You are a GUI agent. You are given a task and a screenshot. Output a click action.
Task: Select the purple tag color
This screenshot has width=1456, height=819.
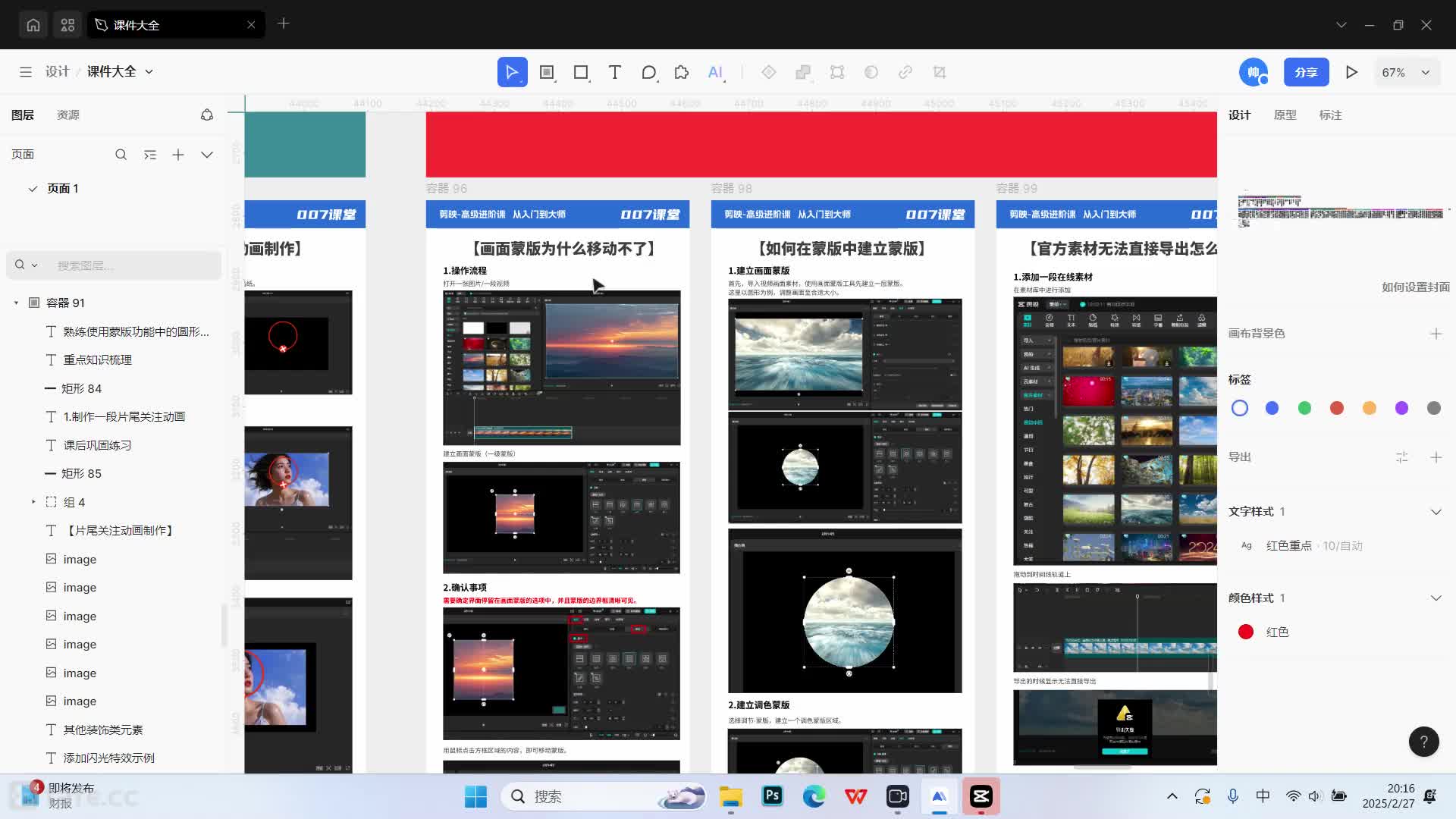[x=1401, y=409]
